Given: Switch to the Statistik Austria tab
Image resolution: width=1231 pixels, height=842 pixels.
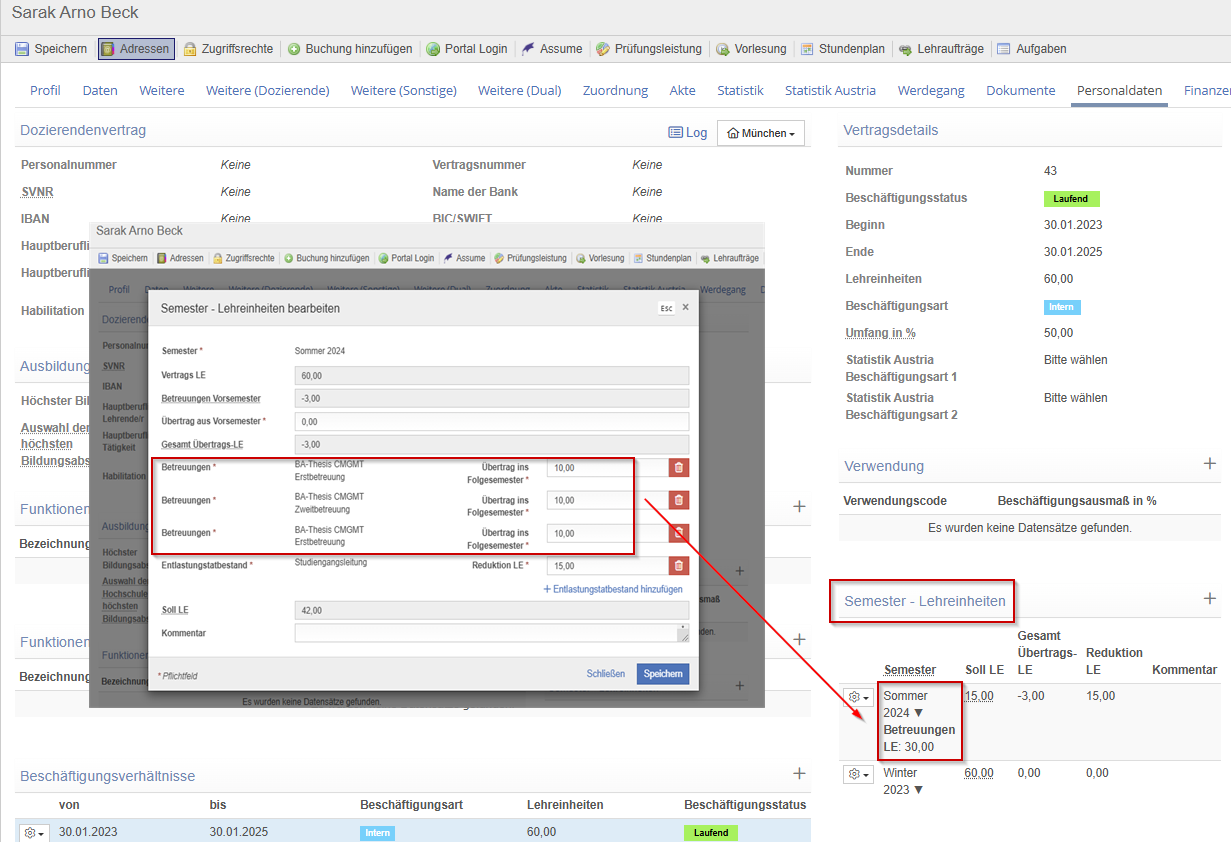Looking at the screenshot, I should click(829, 90).
